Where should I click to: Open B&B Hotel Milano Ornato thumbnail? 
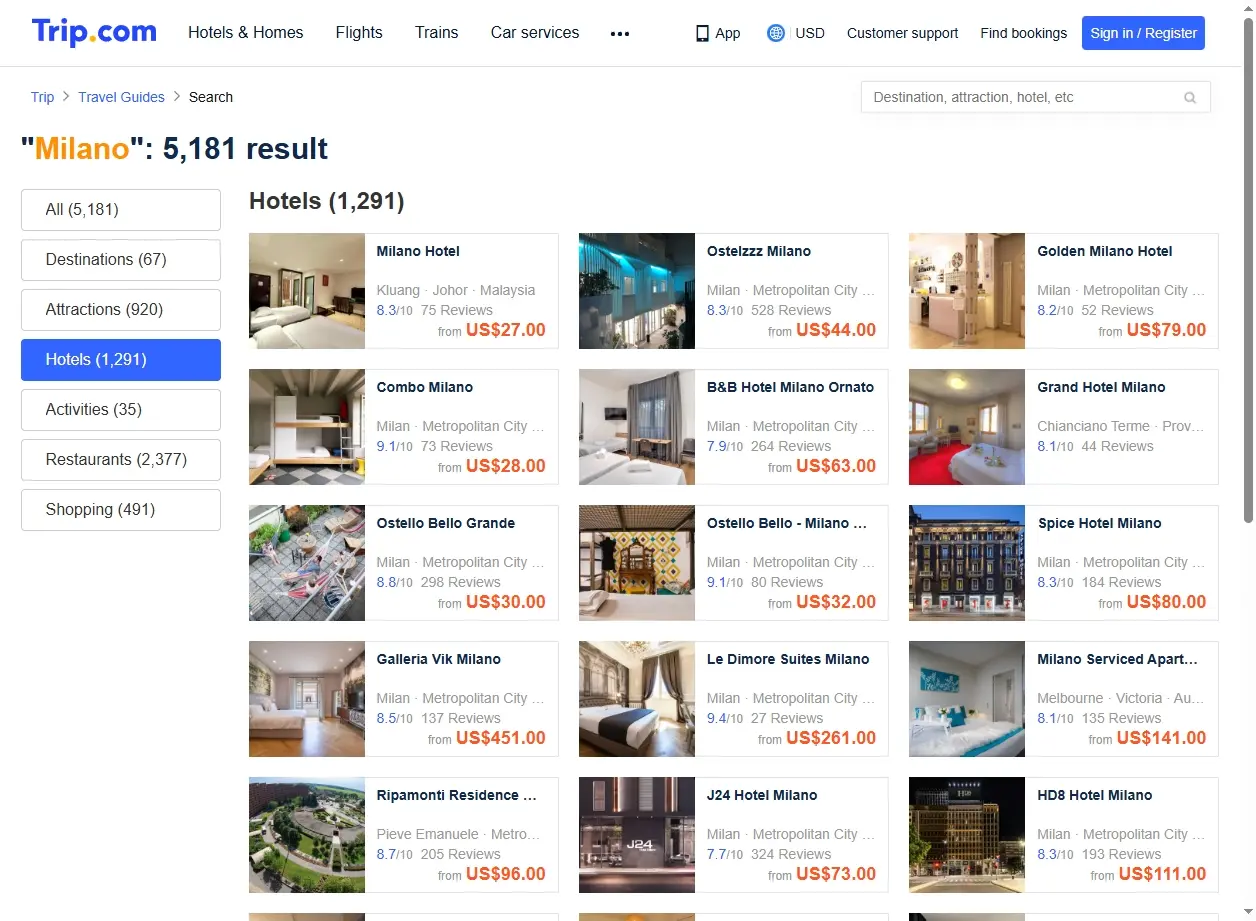pos(637,427)
